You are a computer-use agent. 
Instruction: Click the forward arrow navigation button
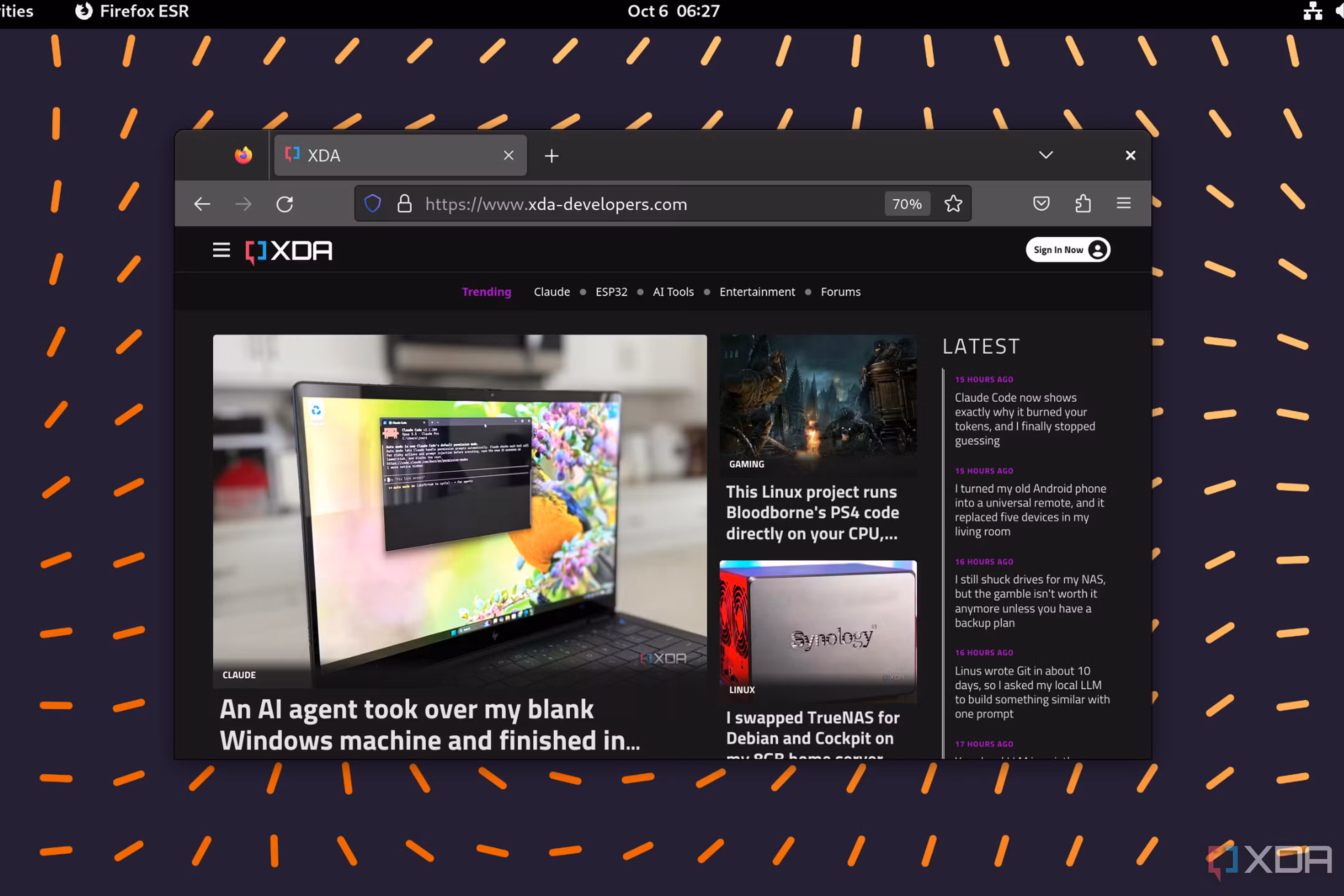click(243, 204)
